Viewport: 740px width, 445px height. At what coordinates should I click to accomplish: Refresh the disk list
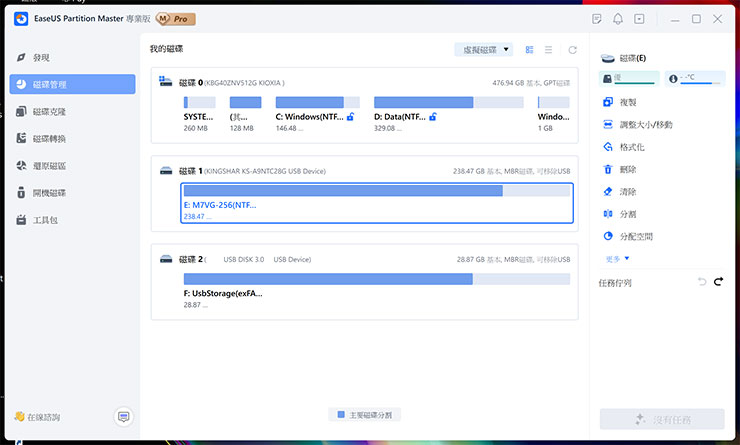tap(572, 50)
